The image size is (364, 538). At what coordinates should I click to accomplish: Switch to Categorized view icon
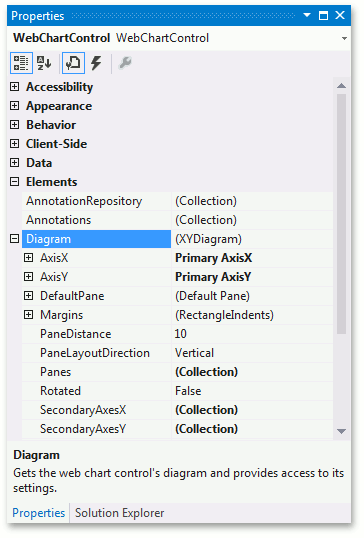21,63
